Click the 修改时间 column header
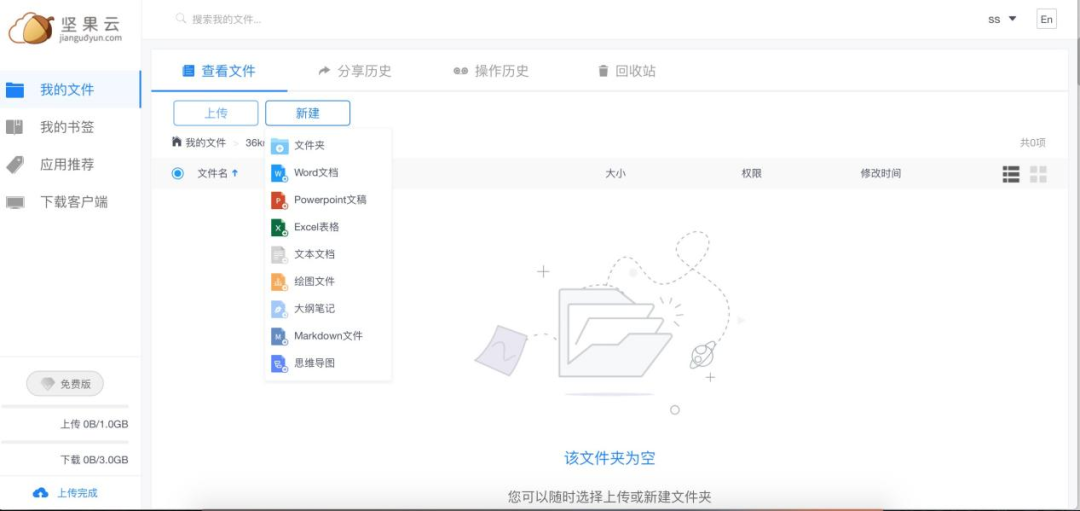 pos(880,174)
